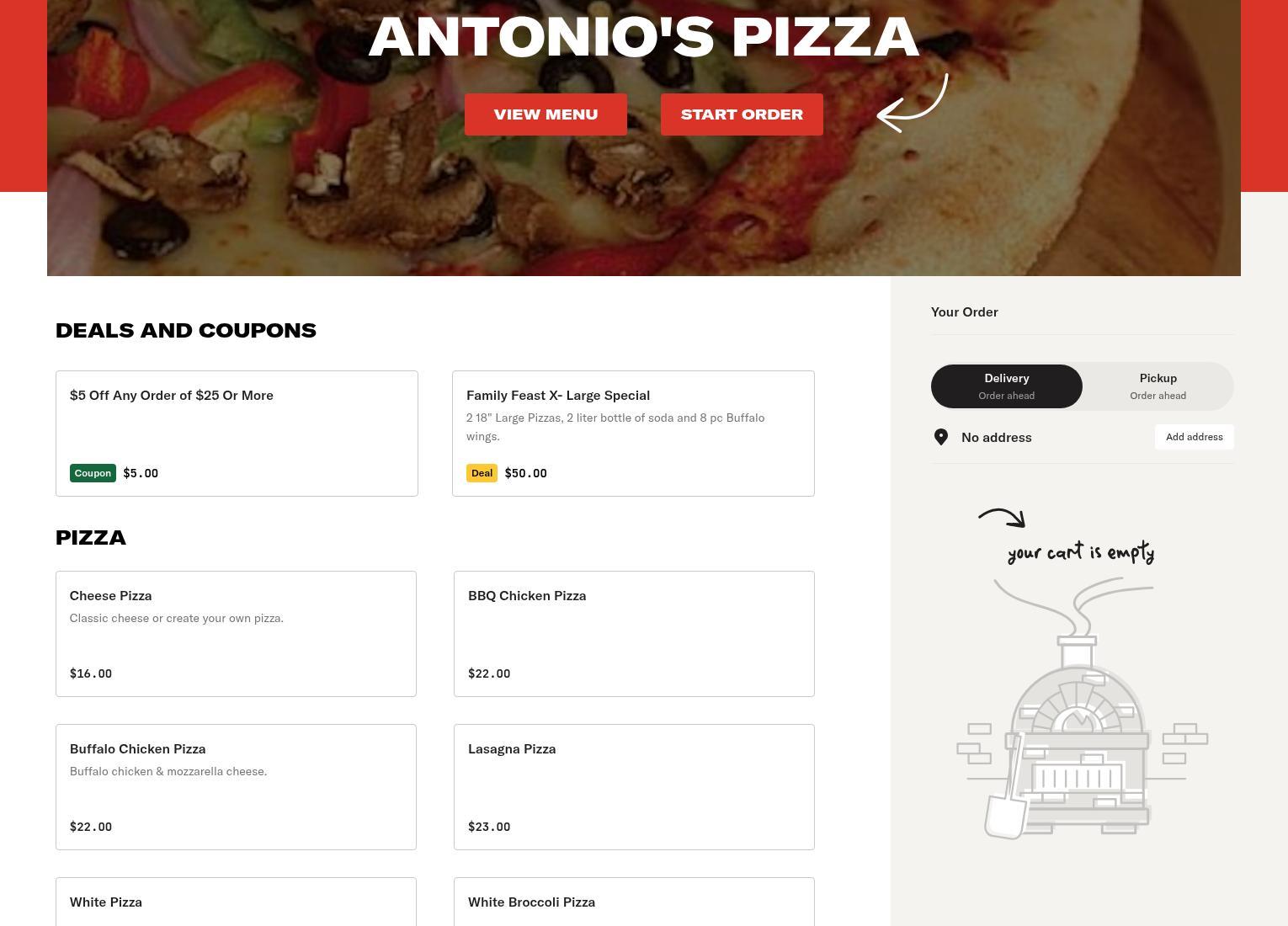Click the pizza oven illustration

coord(1082,707)
